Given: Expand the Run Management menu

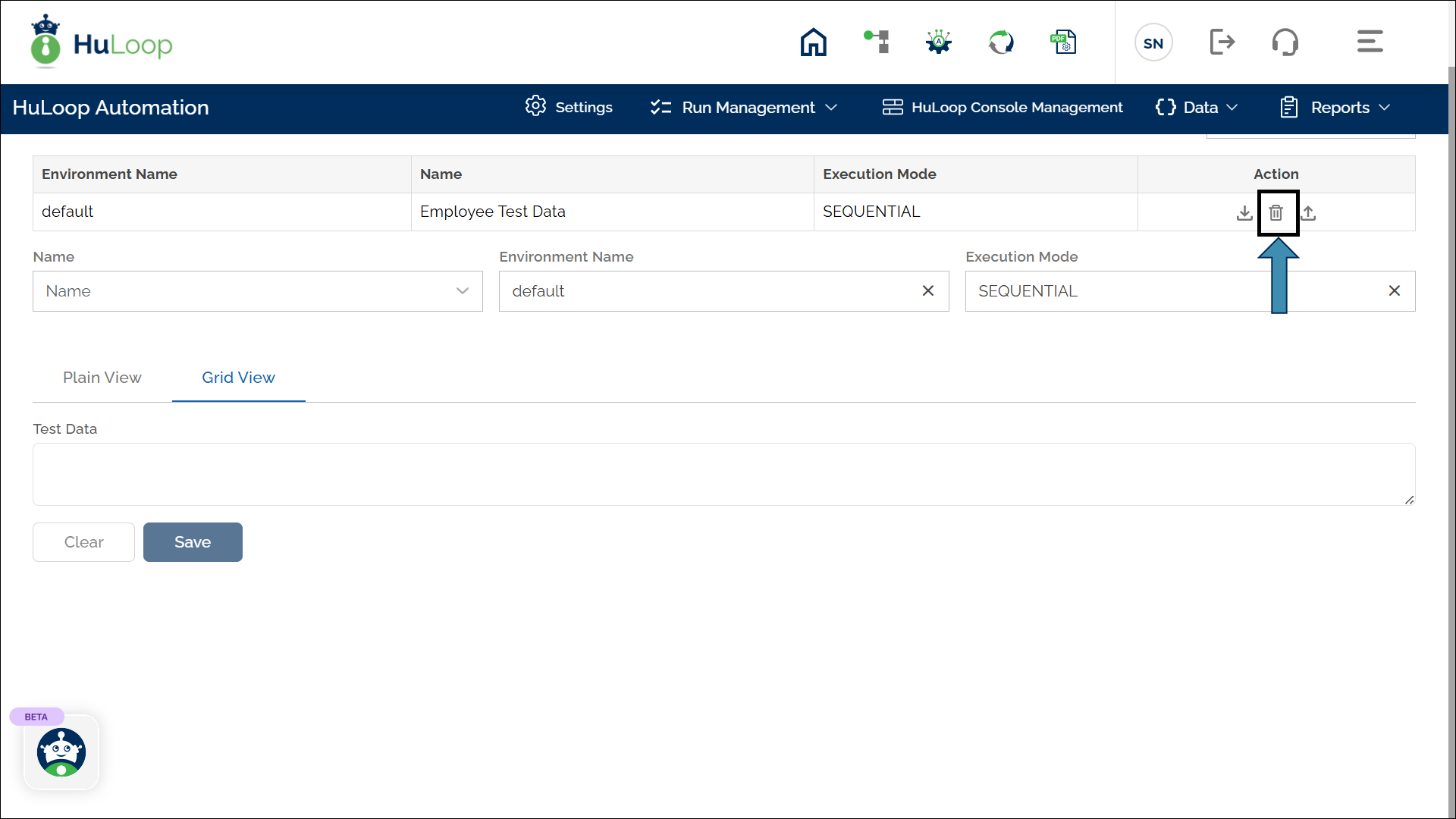Looking at the screenshot, I should (x=744, y=108).
